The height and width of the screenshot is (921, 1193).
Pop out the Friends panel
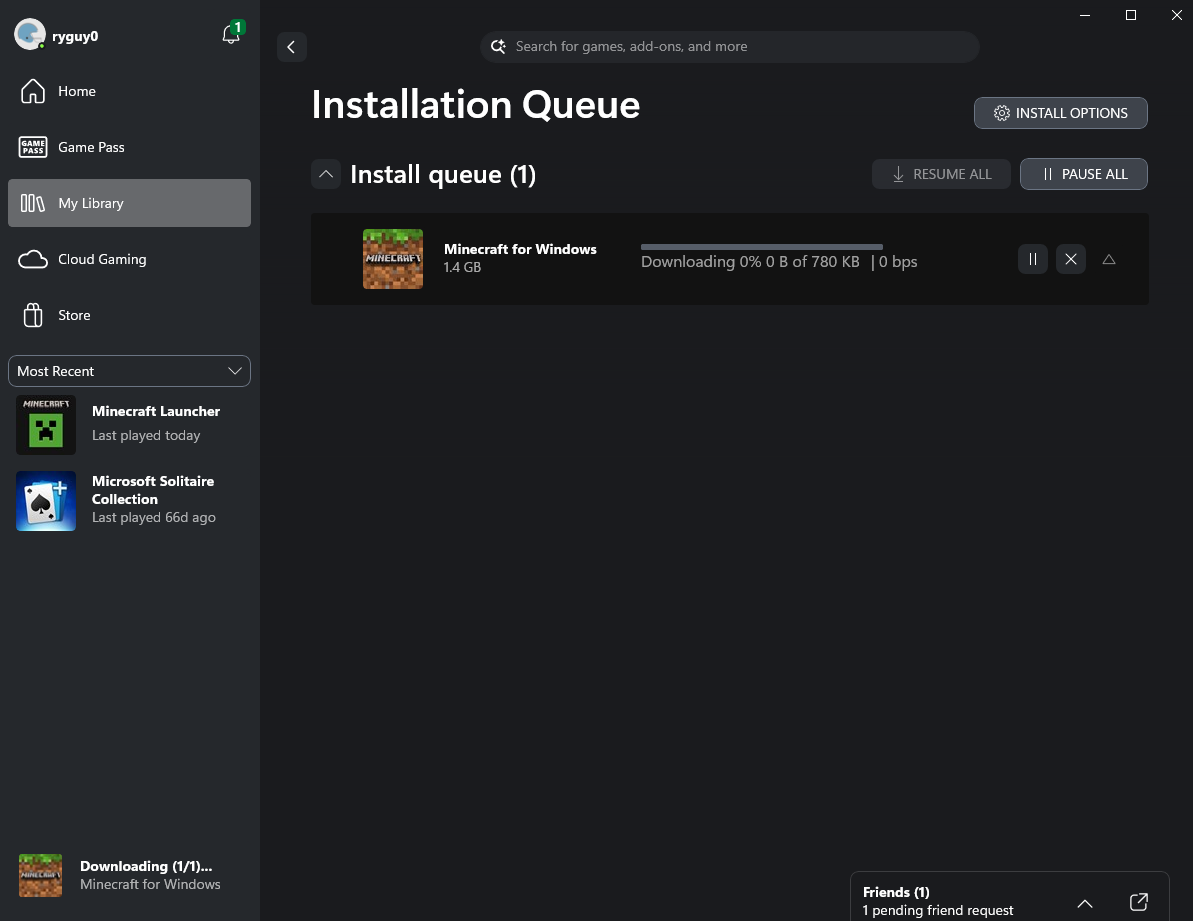pos(1139,902)
